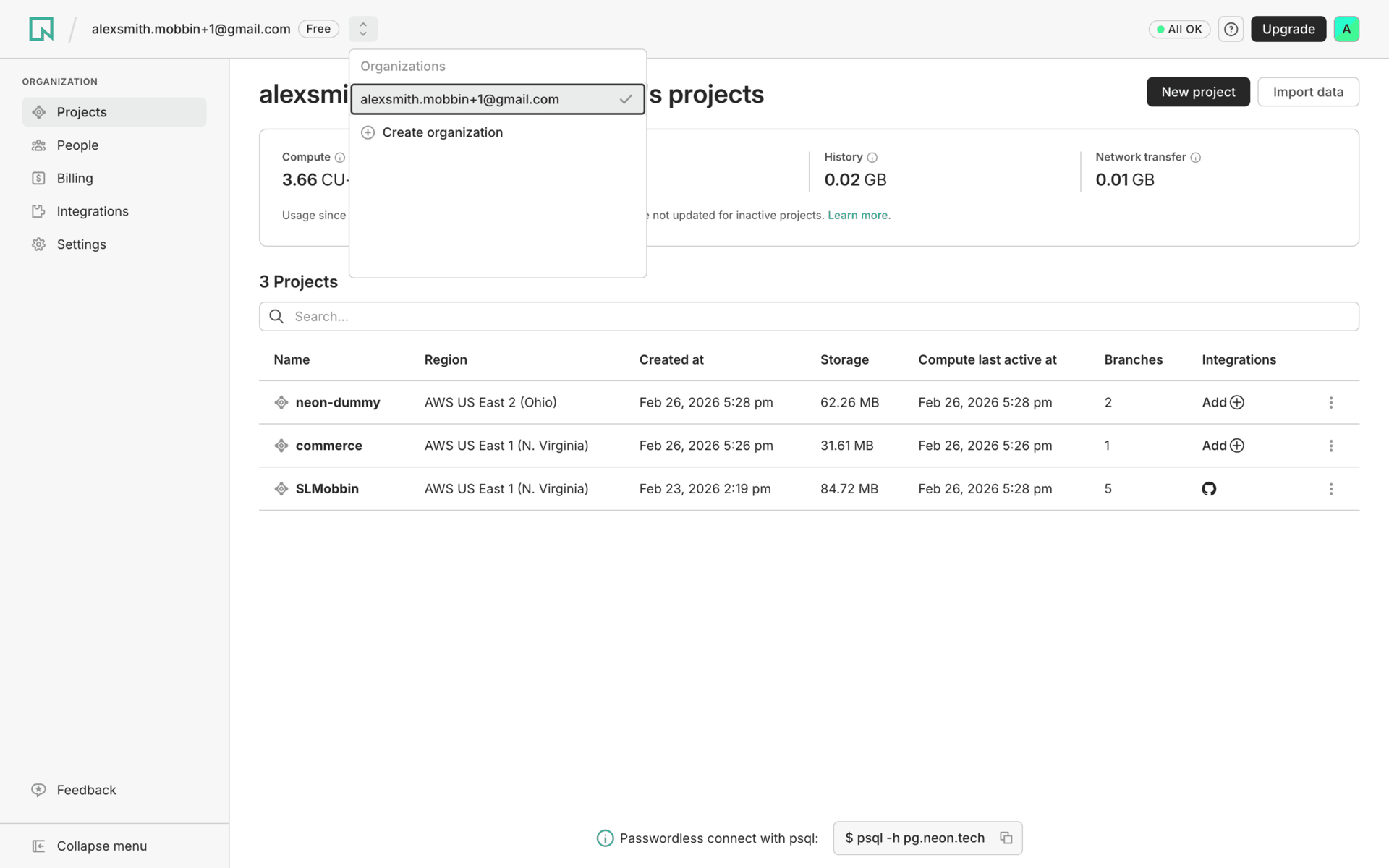The image size is (1389, 868).
Task: Click the Upgrade button
Action: coord(1288,29)
